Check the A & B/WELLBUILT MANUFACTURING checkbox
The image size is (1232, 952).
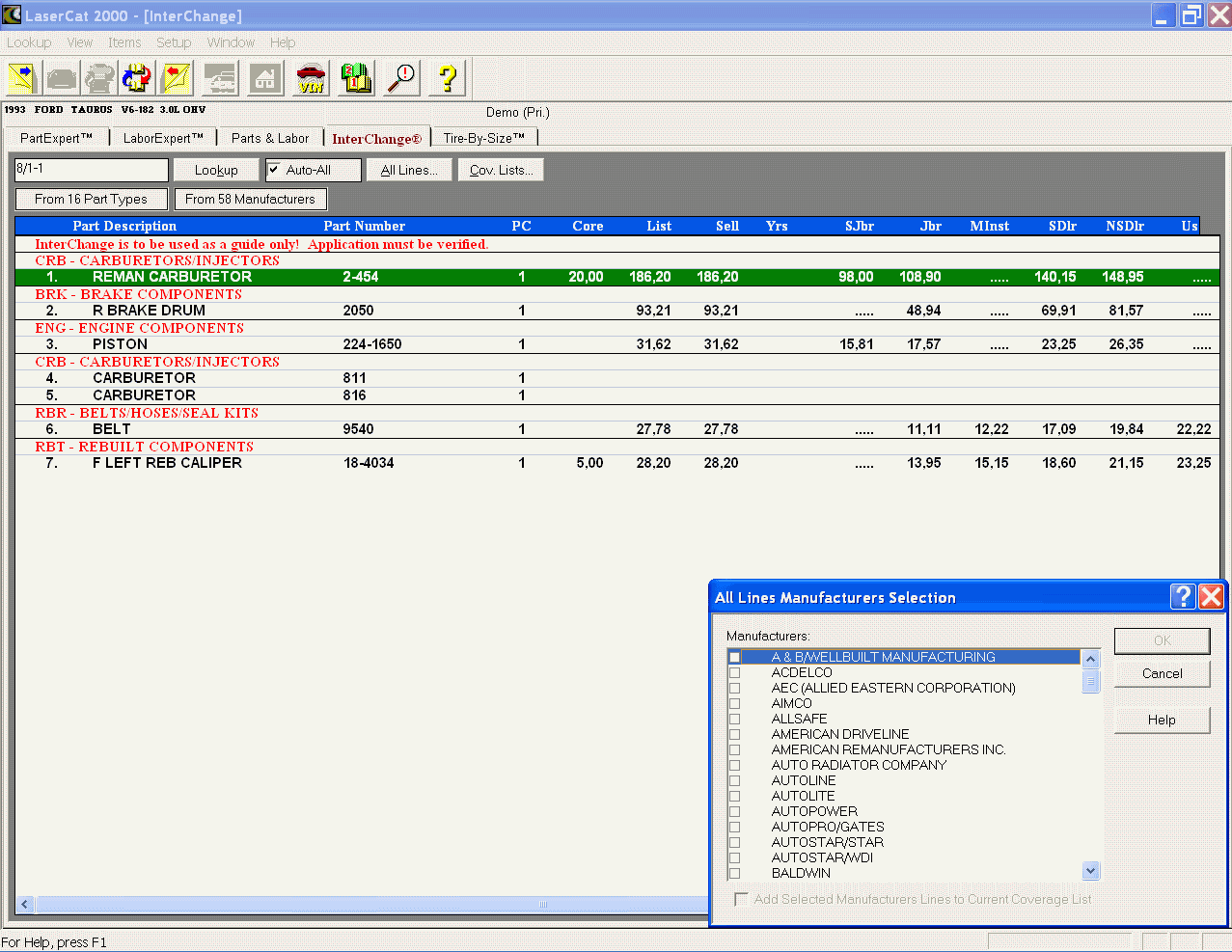tap(735, 657)
